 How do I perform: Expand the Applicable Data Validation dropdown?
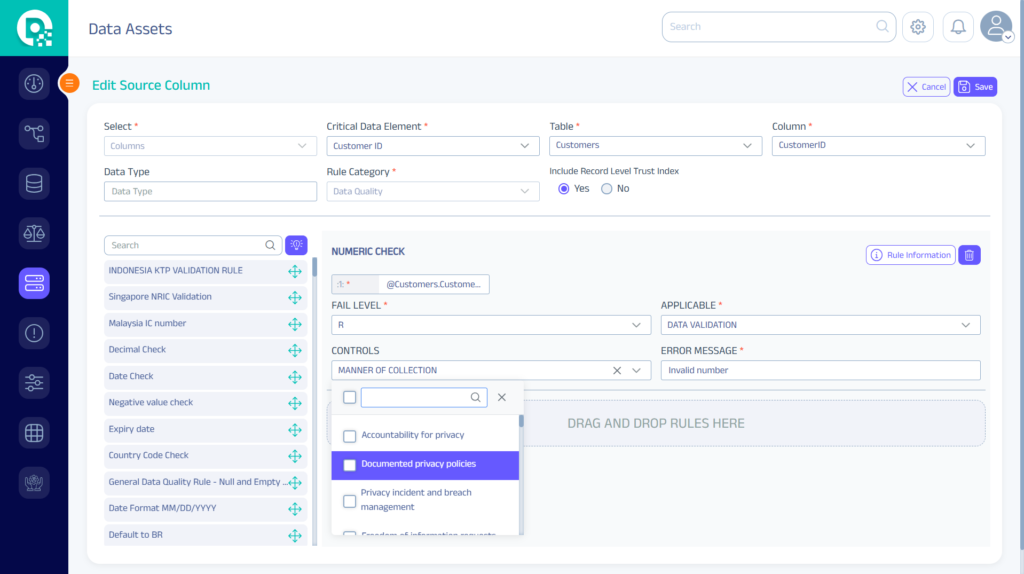pos(820,325)
